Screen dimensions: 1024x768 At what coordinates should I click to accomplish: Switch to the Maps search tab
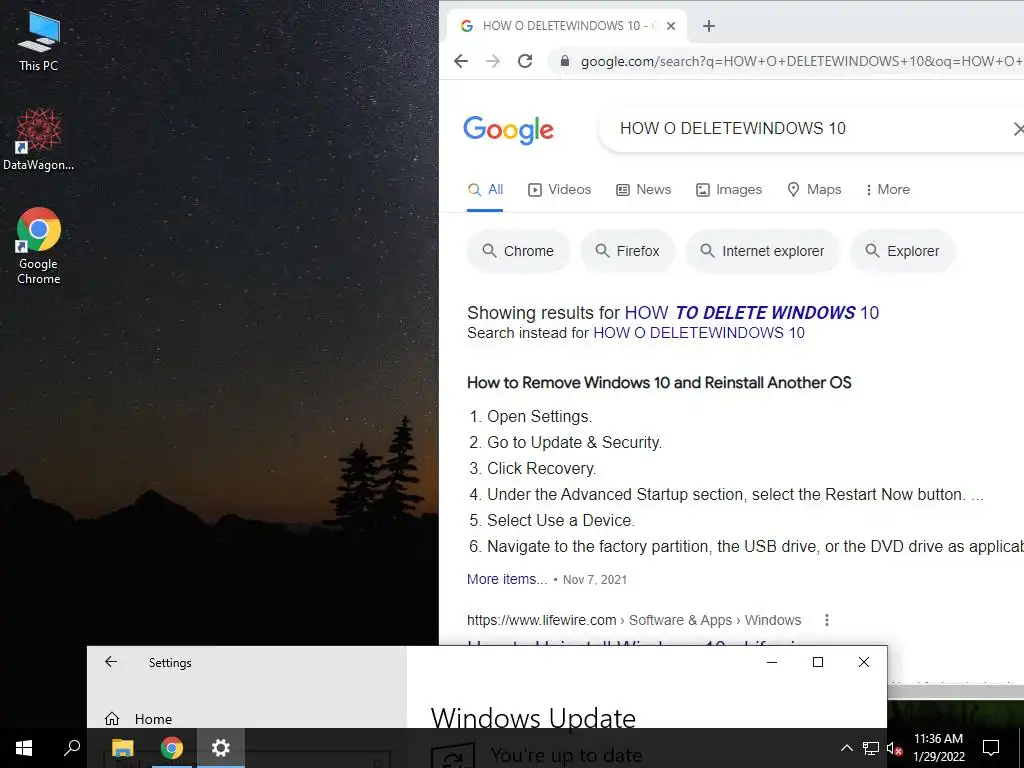[814, 189]
